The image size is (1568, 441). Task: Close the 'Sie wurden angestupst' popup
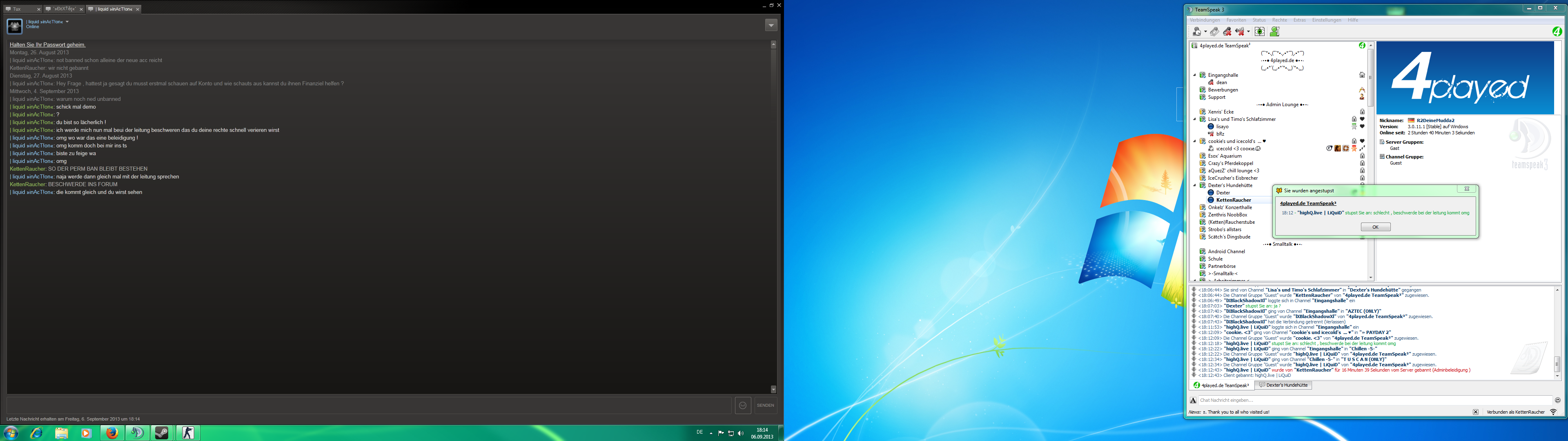pos(1466,189)
